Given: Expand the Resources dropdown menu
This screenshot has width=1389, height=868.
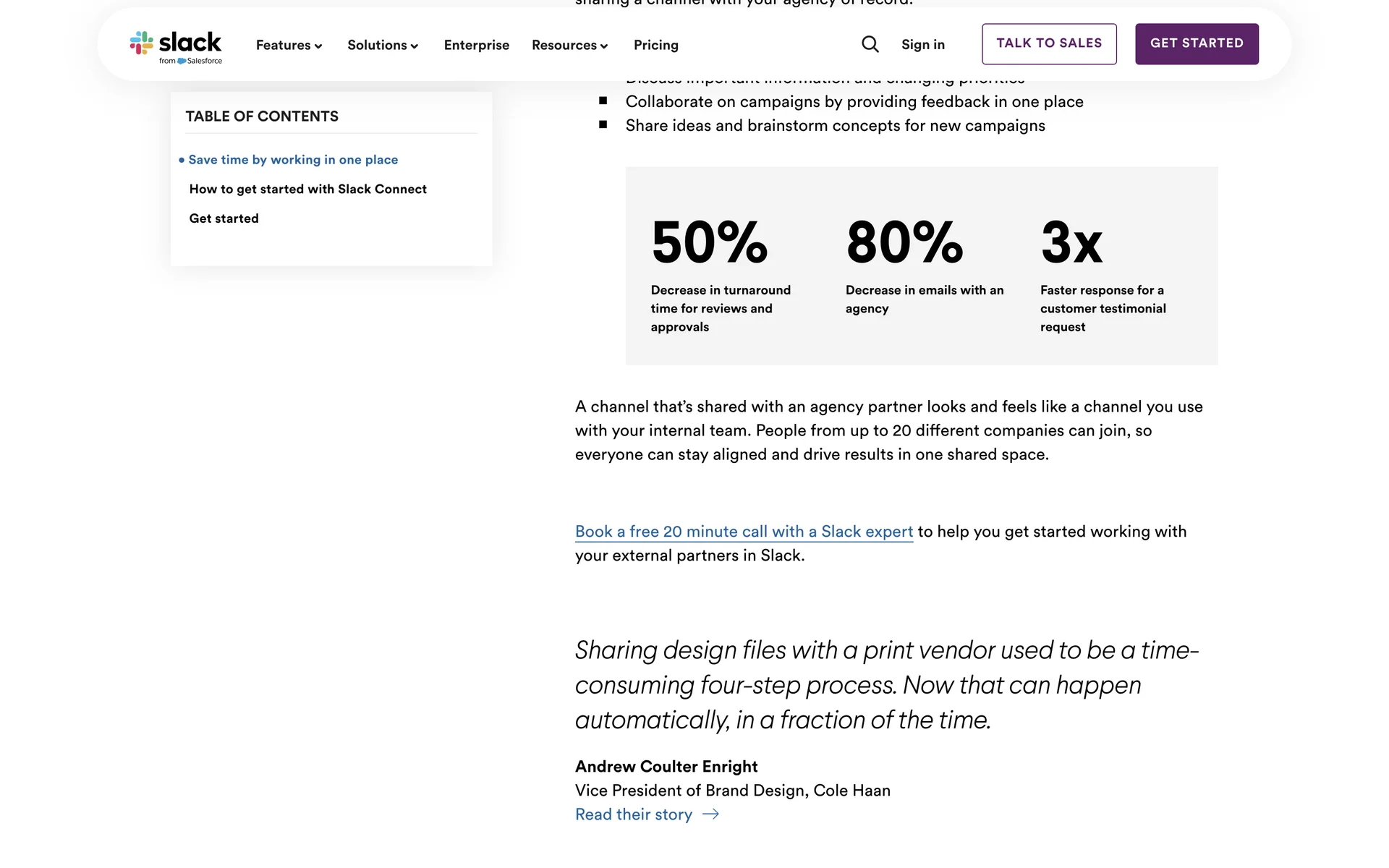Looking at the screenshot, I should pyautogui.click(x=569, y=45).
